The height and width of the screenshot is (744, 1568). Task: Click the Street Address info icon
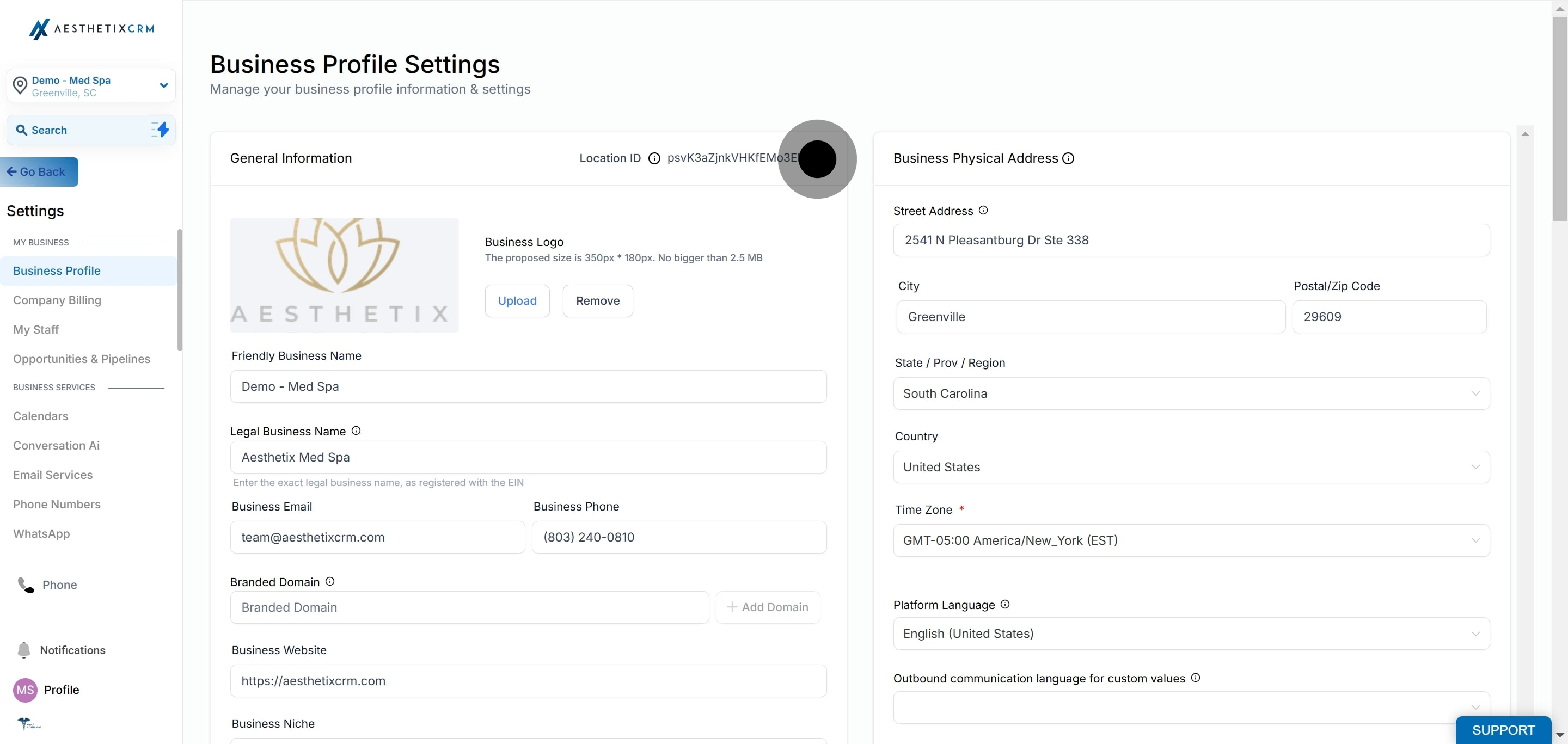983,211
